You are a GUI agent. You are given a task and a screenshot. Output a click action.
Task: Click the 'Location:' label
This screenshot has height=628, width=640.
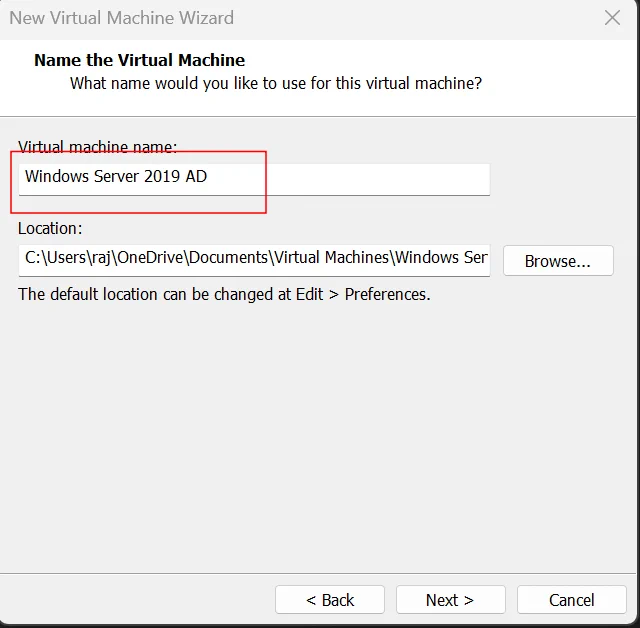click(x=50, y=228)
